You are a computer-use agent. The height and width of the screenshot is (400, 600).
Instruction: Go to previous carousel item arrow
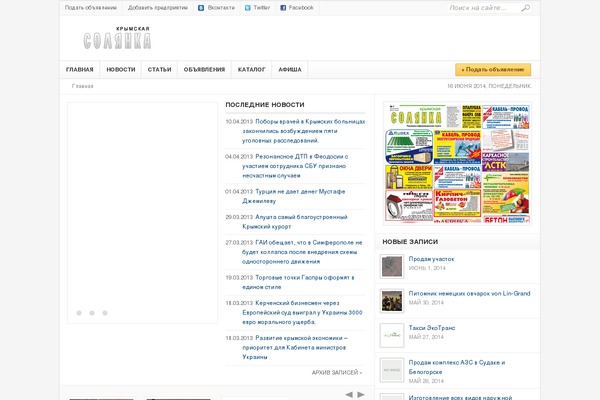[x=349, y=394]
